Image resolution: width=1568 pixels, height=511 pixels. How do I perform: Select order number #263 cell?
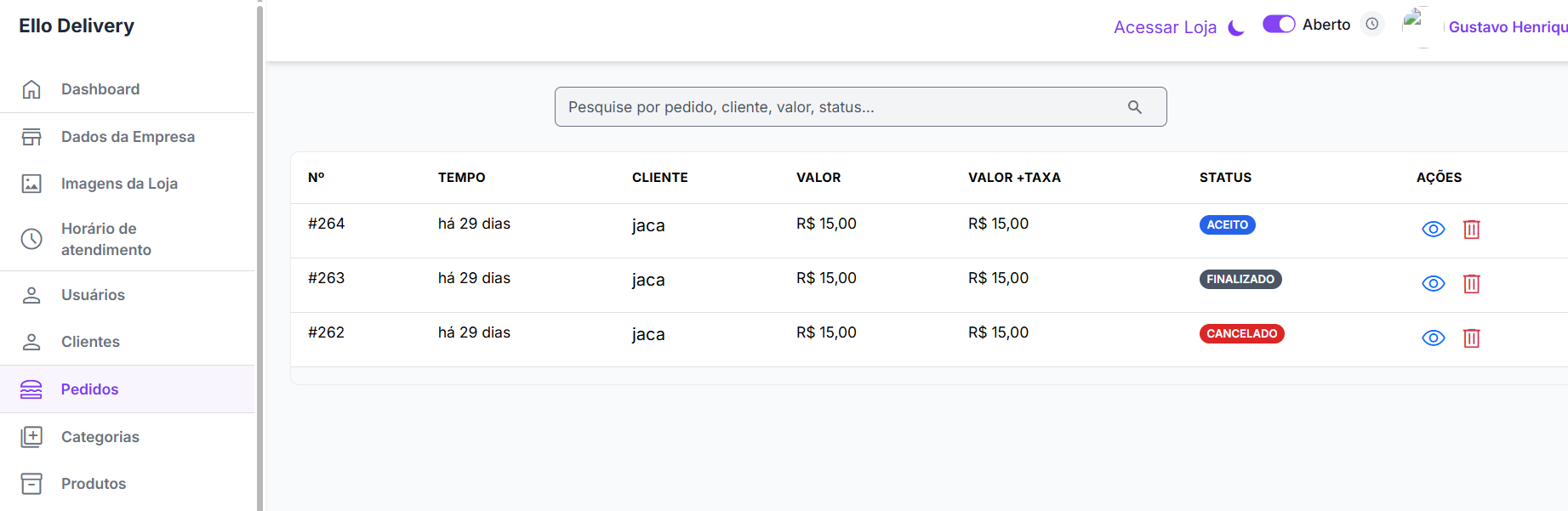[x=327, y=278]
